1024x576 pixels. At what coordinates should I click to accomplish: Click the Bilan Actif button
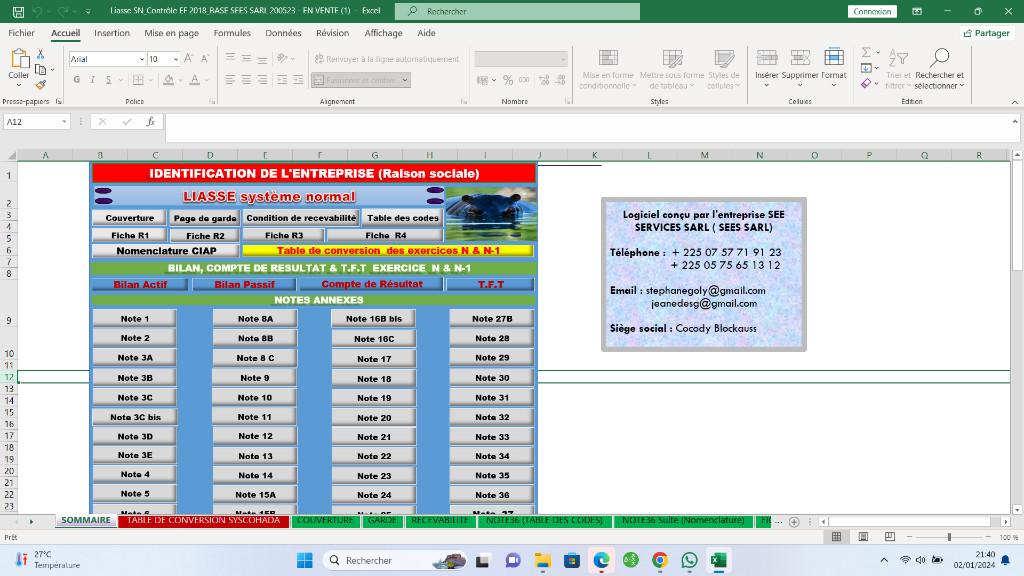click(x=140, y=285)
